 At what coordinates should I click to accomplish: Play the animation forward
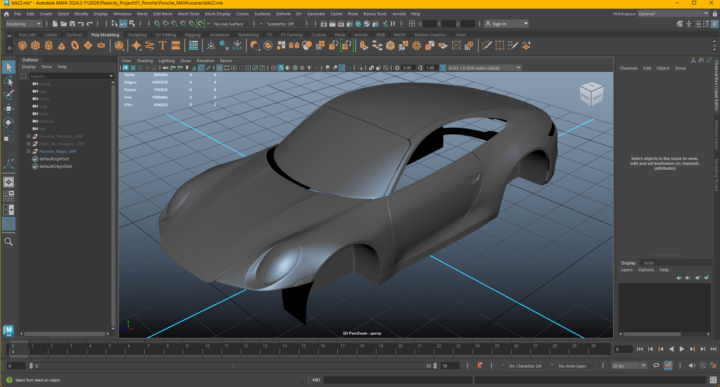[x=681, y=349]
